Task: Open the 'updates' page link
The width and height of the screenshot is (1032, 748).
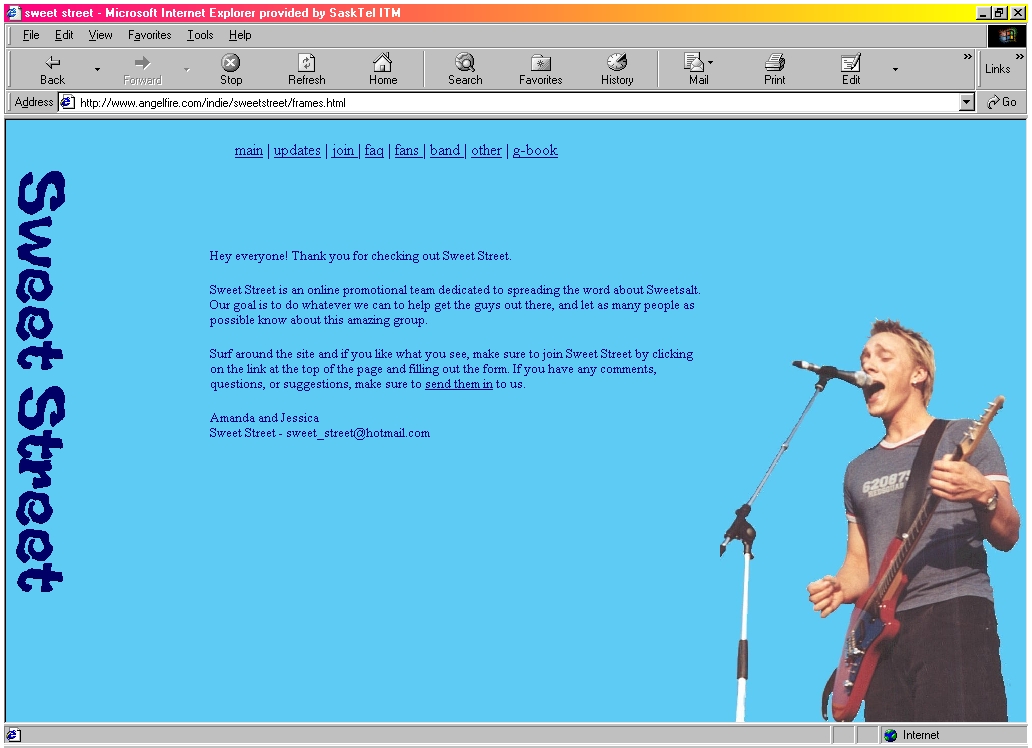Action: [297, 151]
